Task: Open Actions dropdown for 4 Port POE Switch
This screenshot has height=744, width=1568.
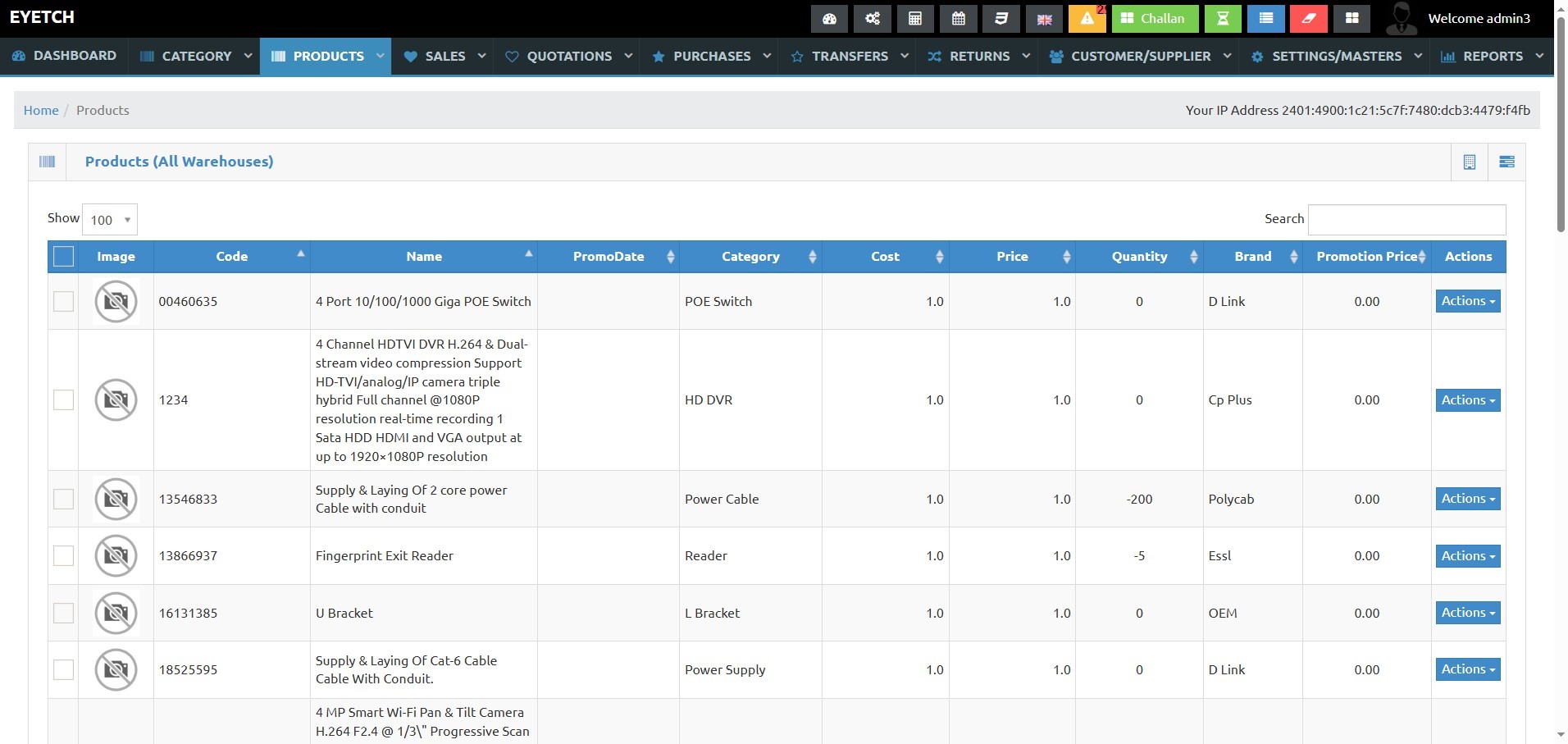Action: click(x=1468, y=301)
